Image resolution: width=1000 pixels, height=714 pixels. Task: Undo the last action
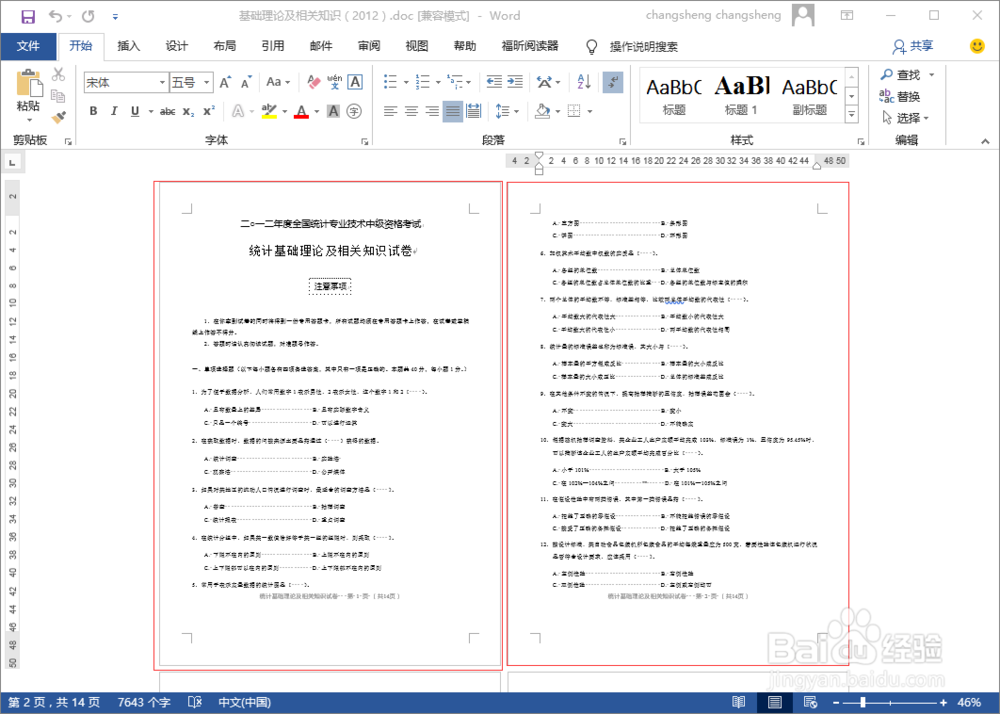pyautogui.click(x=55, y=17)
